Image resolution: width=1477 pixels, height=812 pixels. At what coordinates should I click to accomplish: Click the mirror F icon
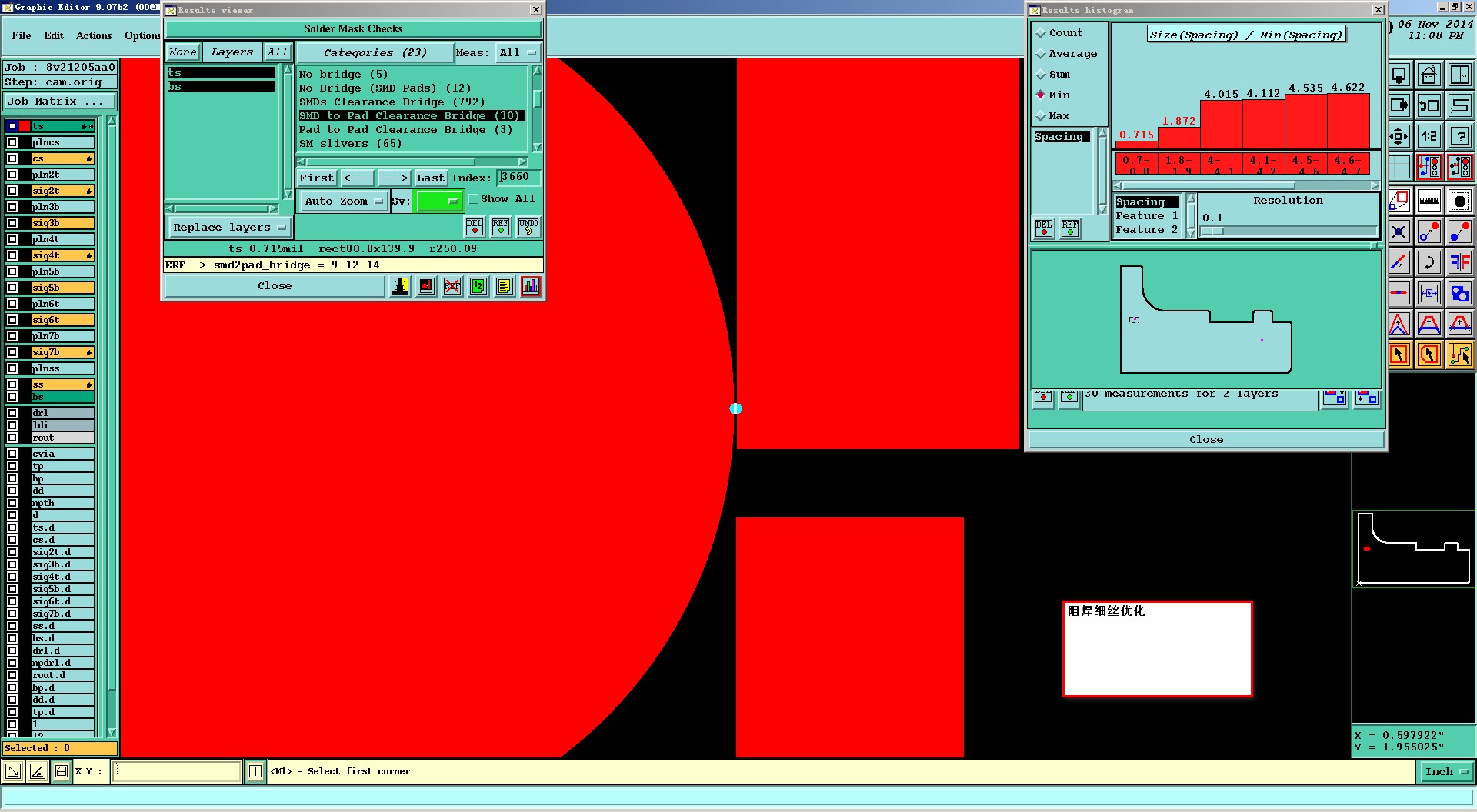pos(1459,262)
